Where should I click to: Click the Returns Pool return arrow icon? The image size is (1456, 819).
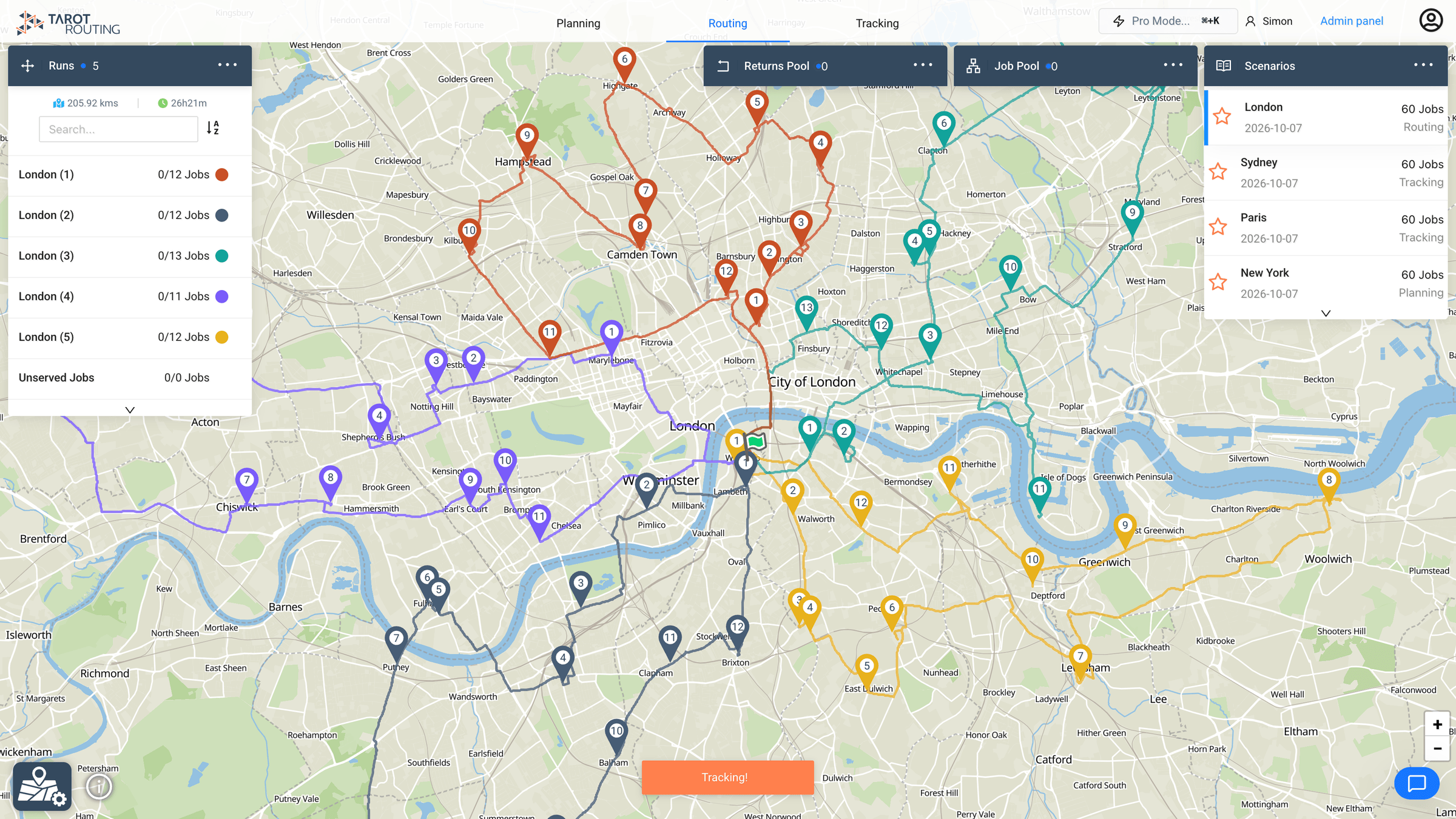(723, 66)
